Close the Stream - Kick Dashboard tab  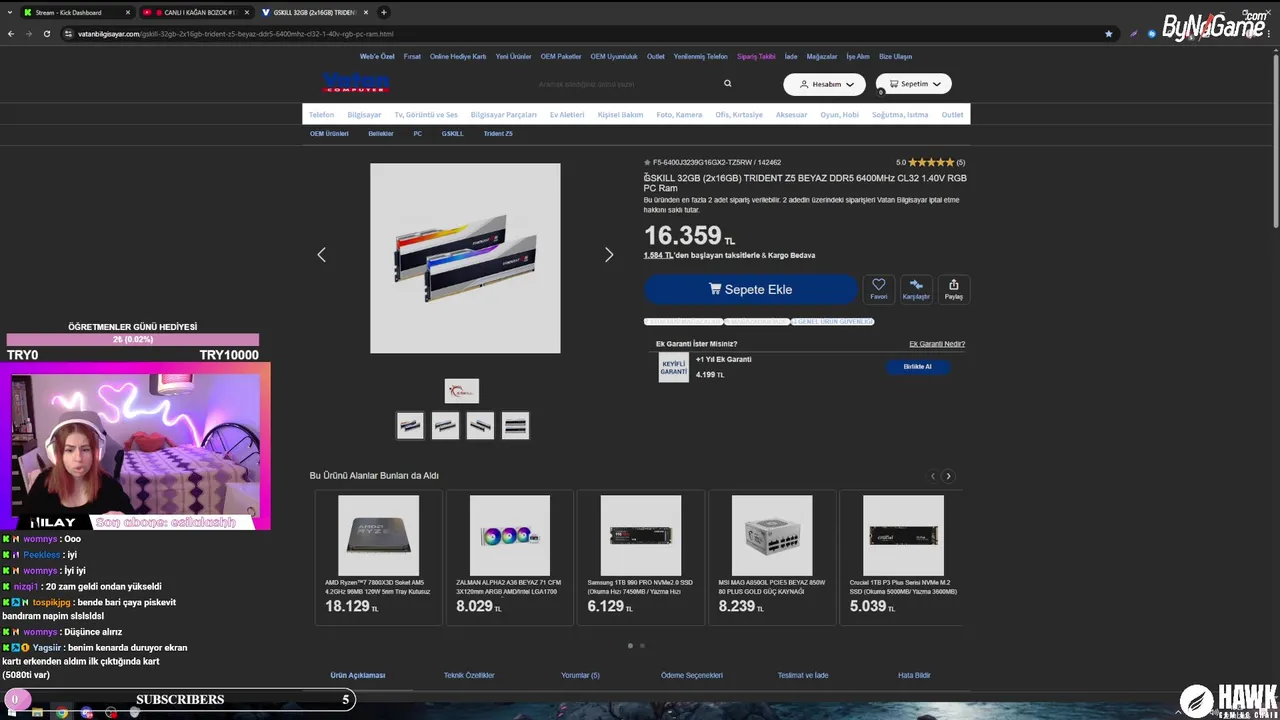pos(128,12)
